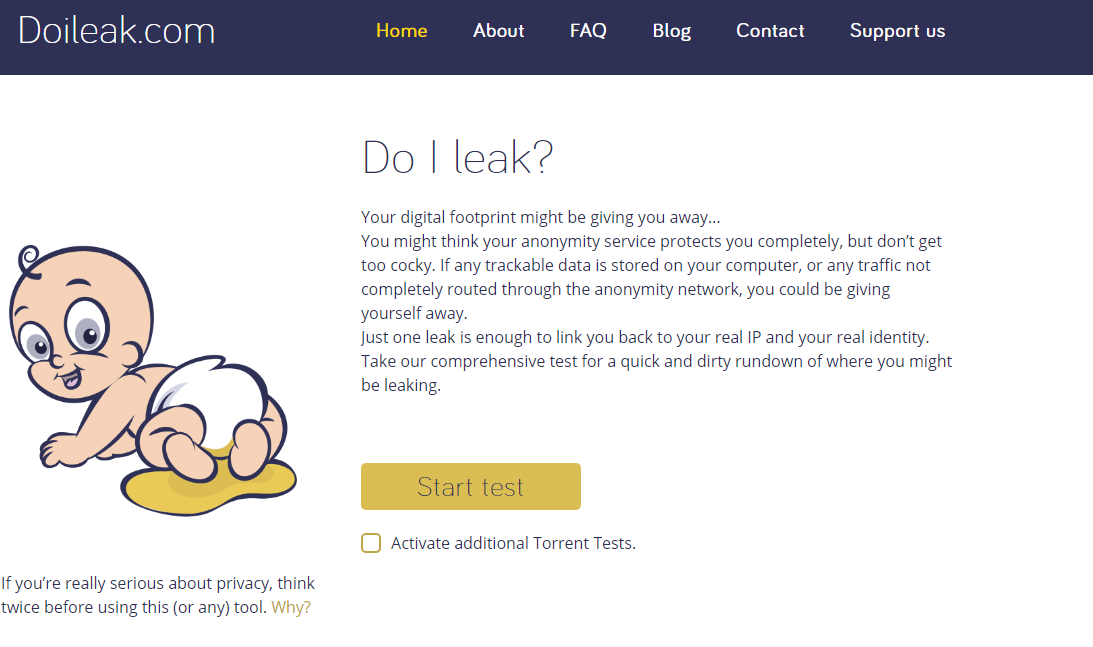Open the FAQ section

588,31
